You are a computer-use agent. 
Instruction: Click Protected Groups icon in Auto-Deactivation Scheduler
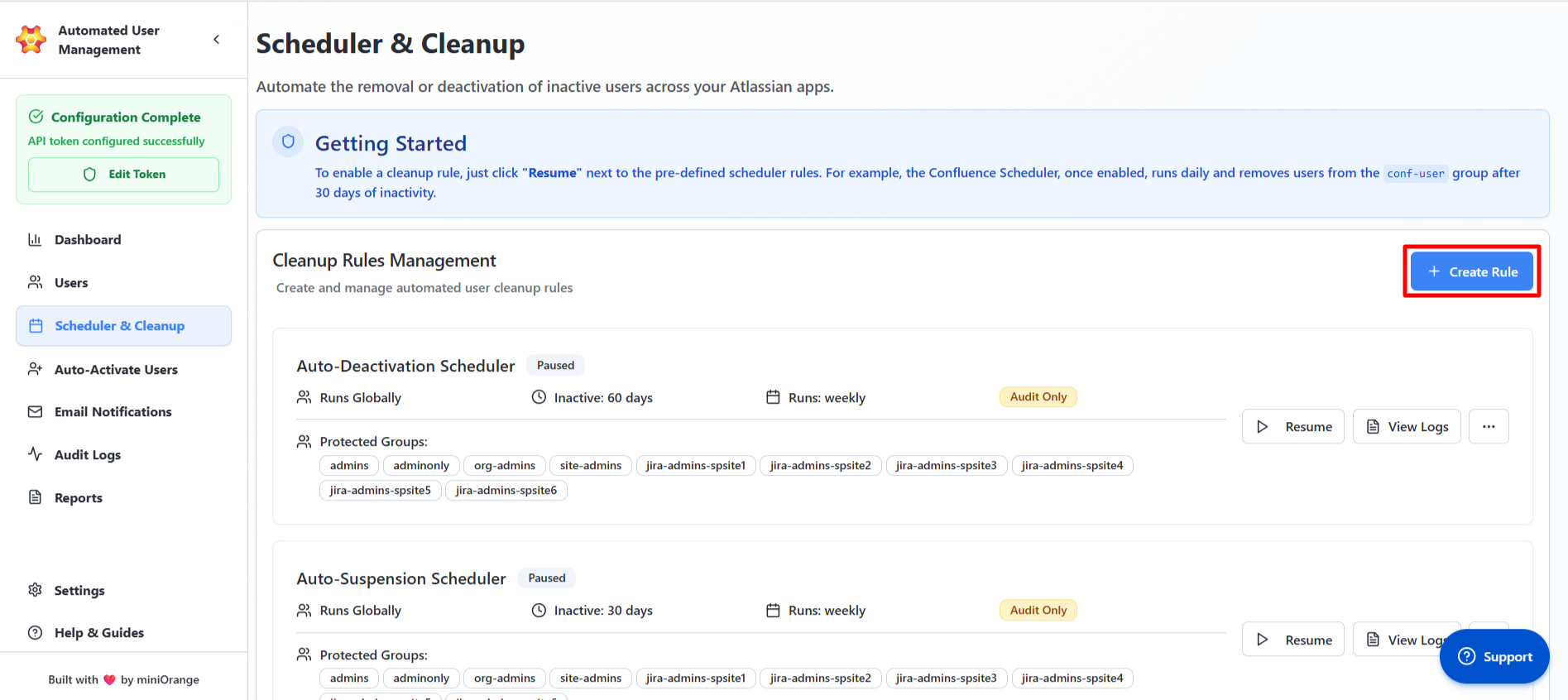click(304, 442)
